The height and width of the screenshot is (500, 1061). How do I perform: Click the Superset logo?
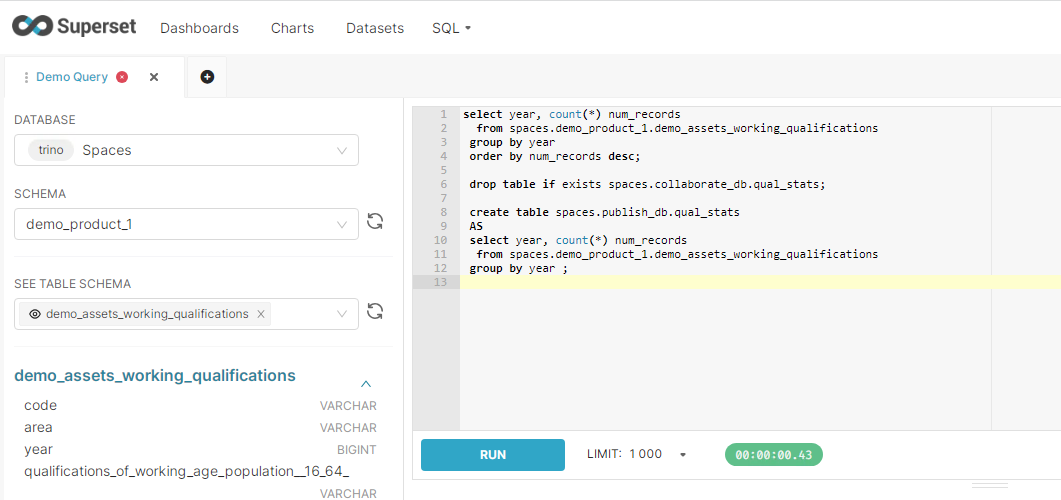[x=73, y=27]
